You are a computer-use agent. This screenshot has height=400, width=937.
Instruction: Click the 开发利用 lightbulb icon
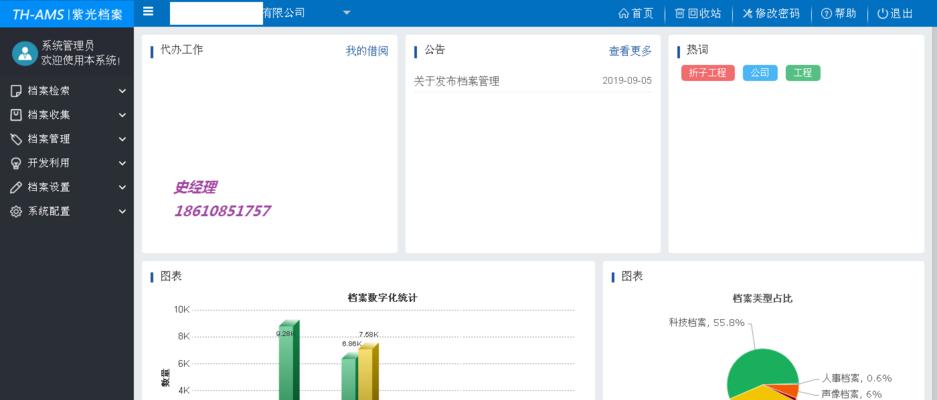[x=16, y=163]
